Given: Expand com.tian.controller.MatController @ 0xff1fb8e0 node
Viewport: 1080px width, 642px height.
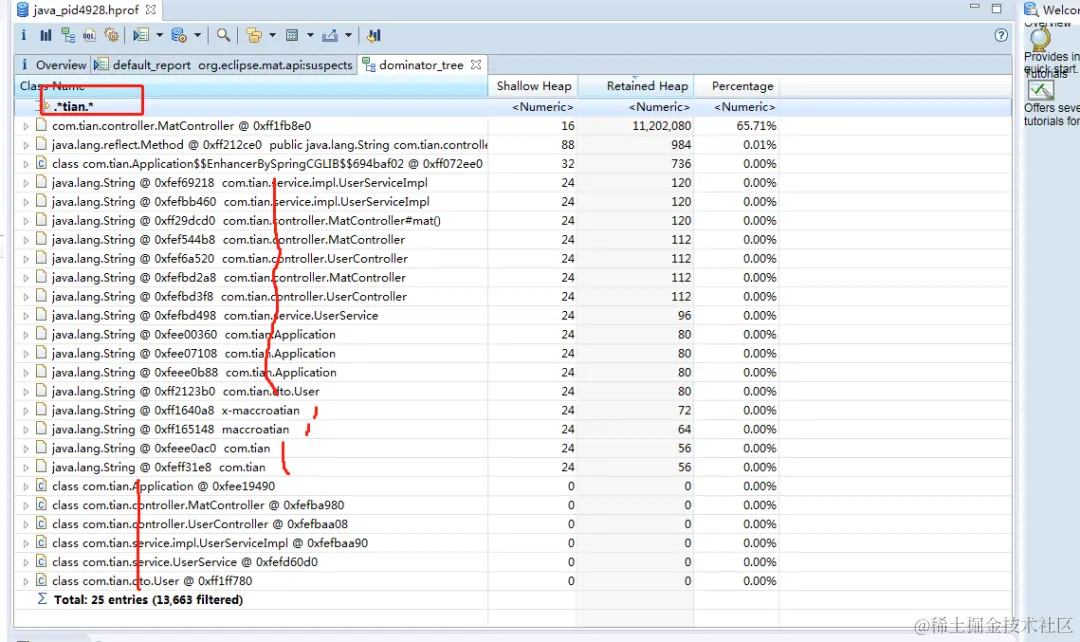Looking at the screenshot, I should point(26,126).
